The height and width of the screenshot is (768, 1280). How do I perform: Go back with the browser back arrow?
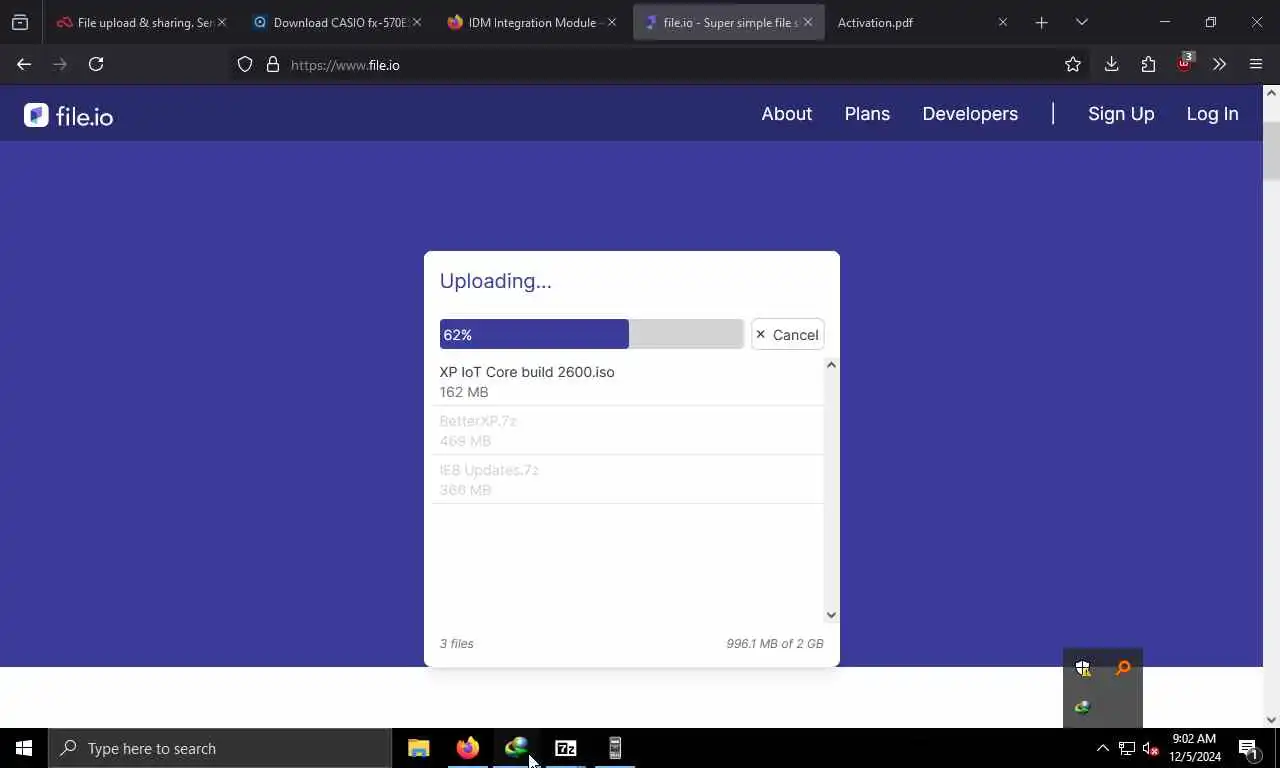[x=24, y=64]
